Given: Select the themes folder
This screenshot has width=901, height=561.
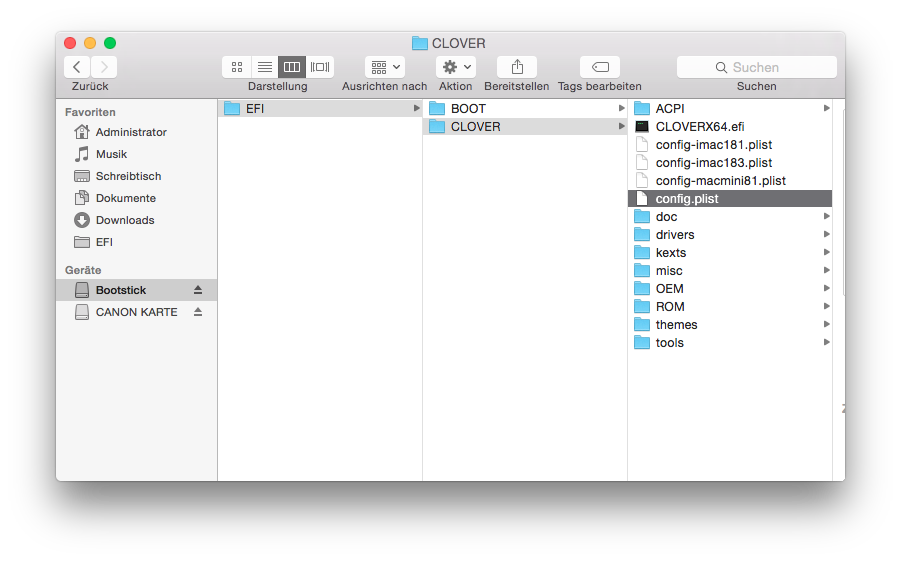Looking at the screenshot, I should [730, 325].
